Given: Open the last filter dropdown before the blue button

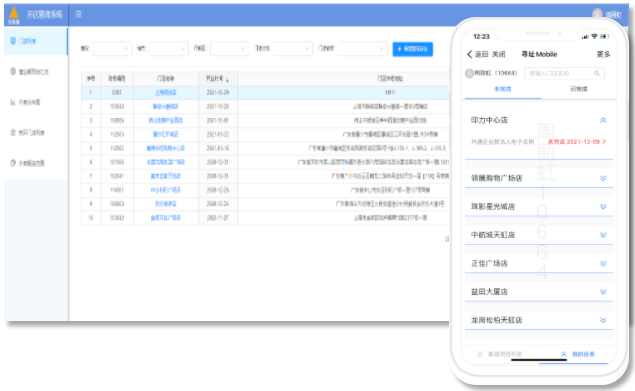Looking at the screenshot, I should 363,49.
